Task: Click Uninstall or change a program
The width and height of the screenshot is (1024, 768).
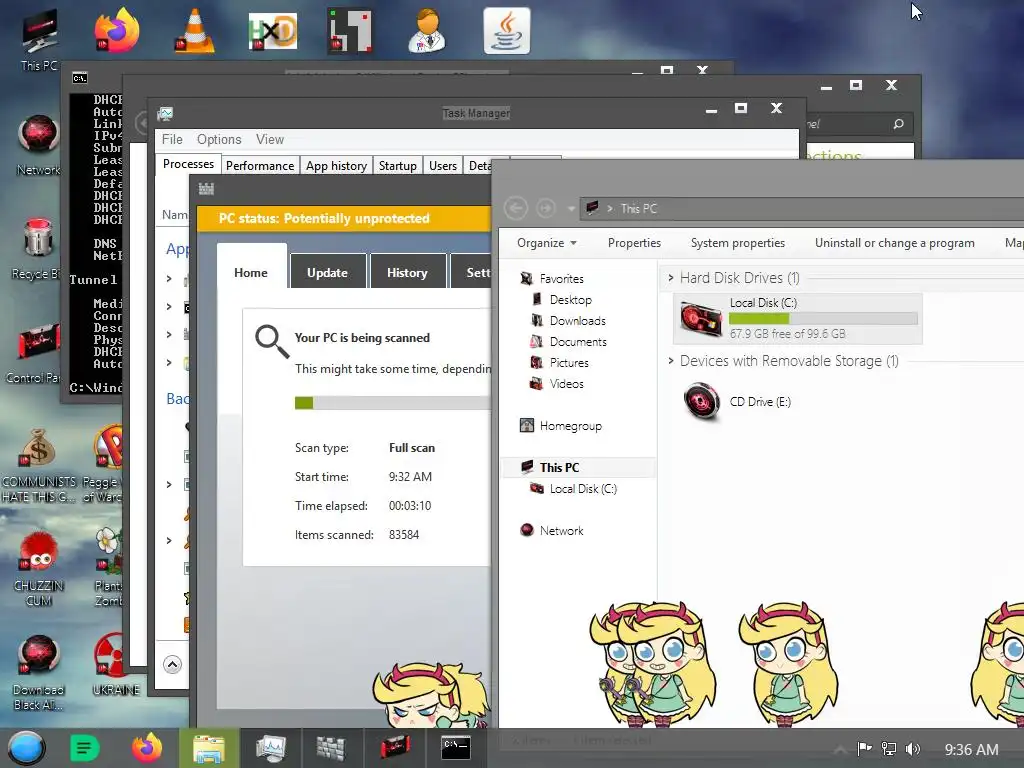Action: pos(895,243)
